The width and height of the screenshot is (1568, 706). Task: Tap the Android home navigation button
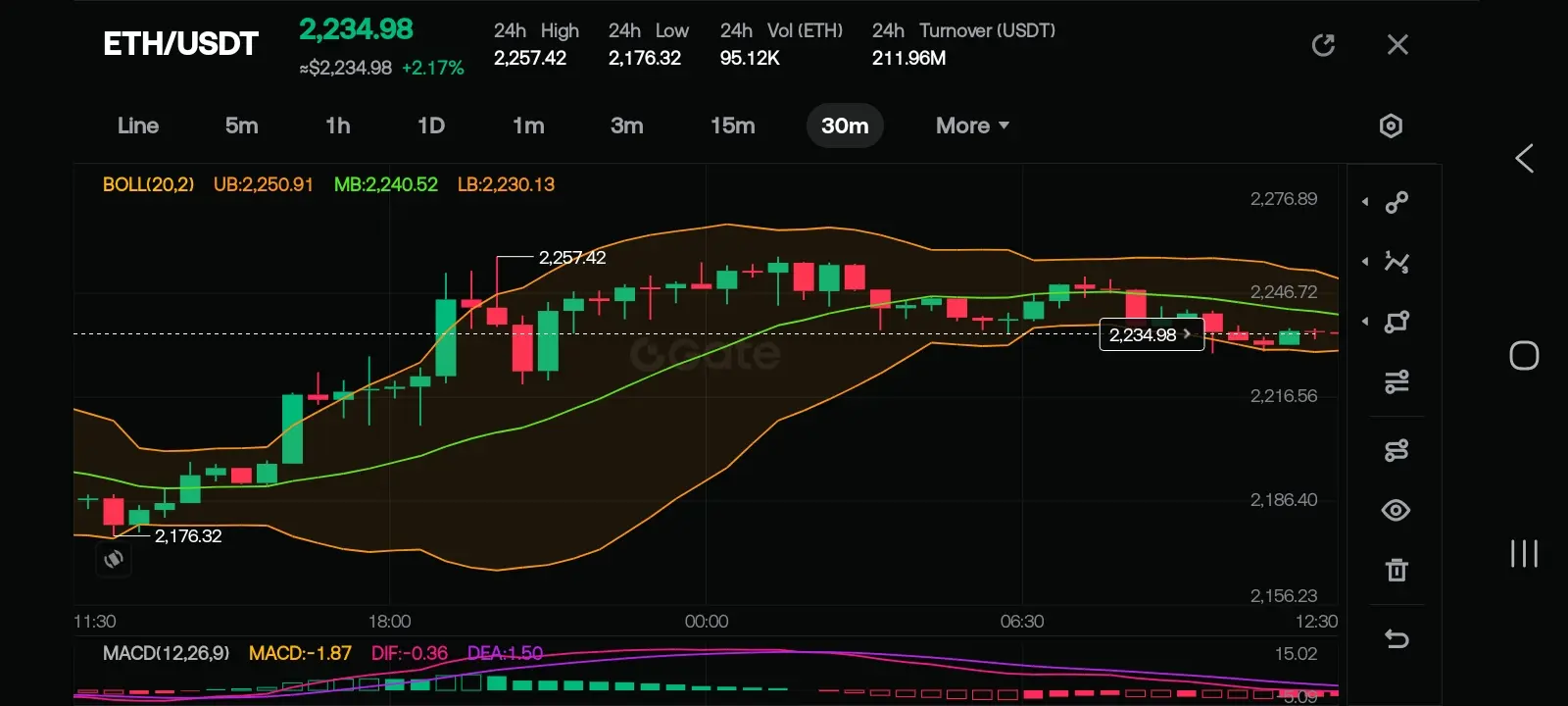[x=1524, y=355]
